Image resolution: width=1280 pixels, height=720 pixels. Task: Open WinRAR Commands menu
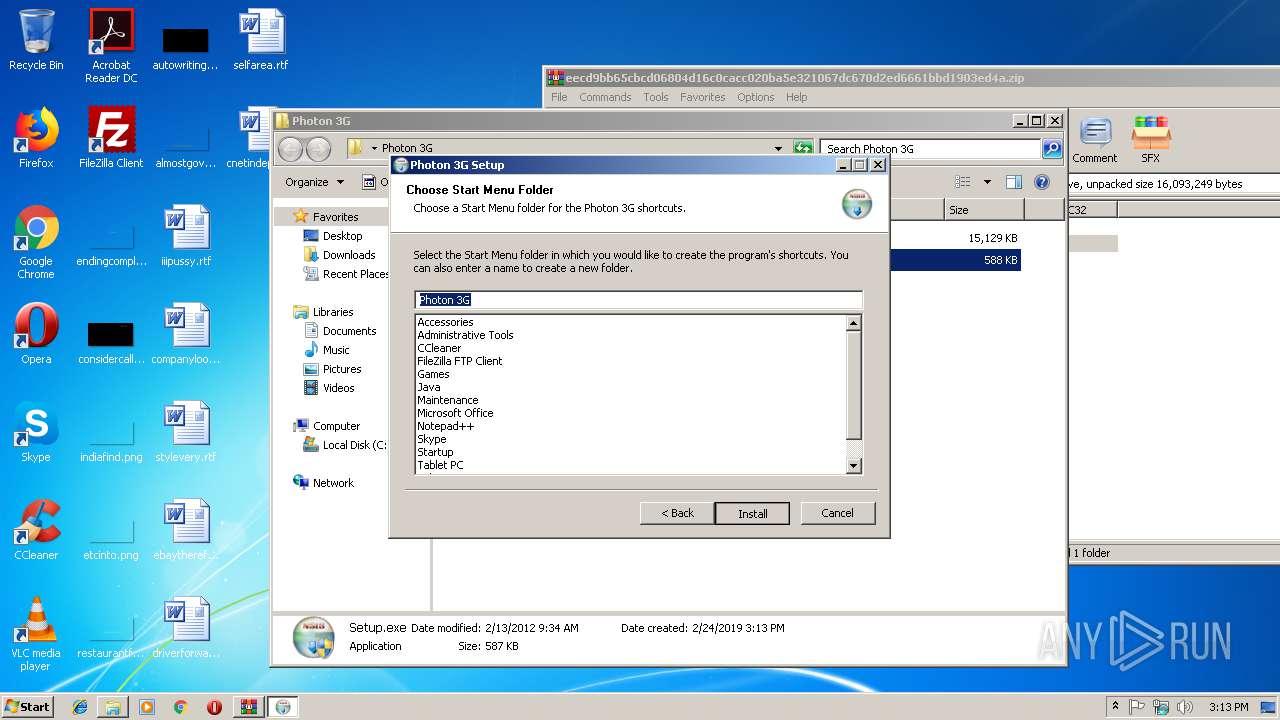pos(605,97)
